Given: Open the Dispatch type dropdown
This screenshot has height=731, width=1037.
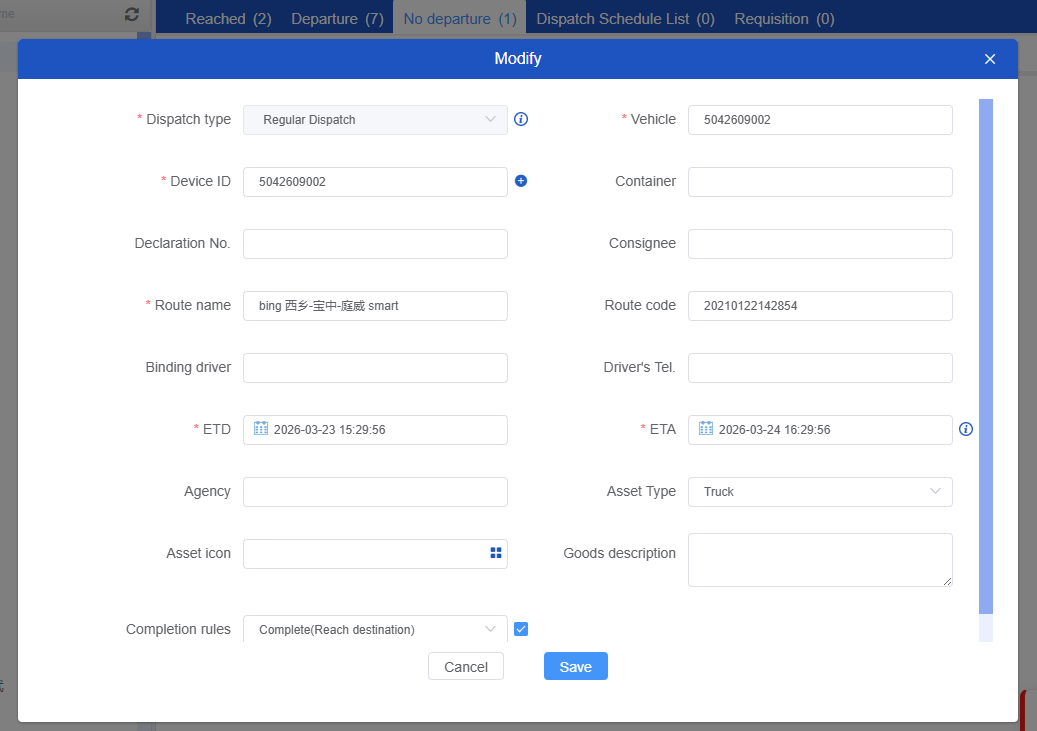Looking at the screenshot, I should [x=375, y=120].
